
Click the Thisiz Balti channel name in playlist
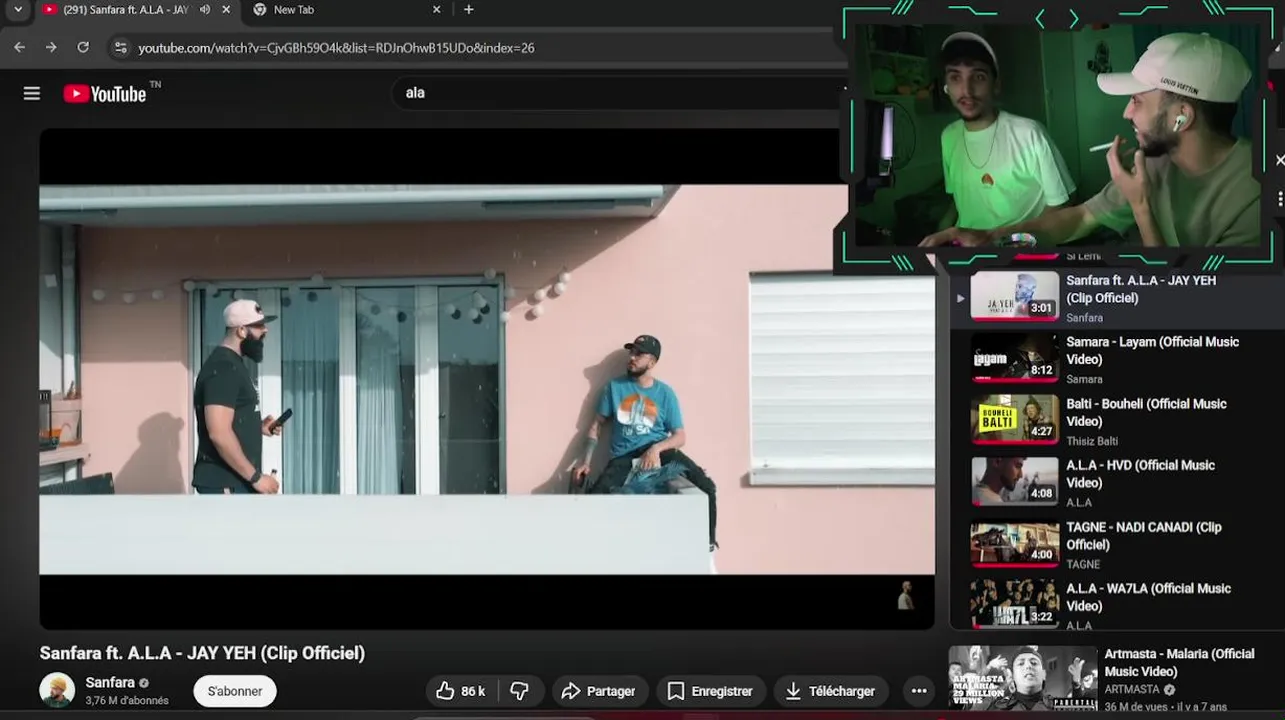coord(1092,441)
